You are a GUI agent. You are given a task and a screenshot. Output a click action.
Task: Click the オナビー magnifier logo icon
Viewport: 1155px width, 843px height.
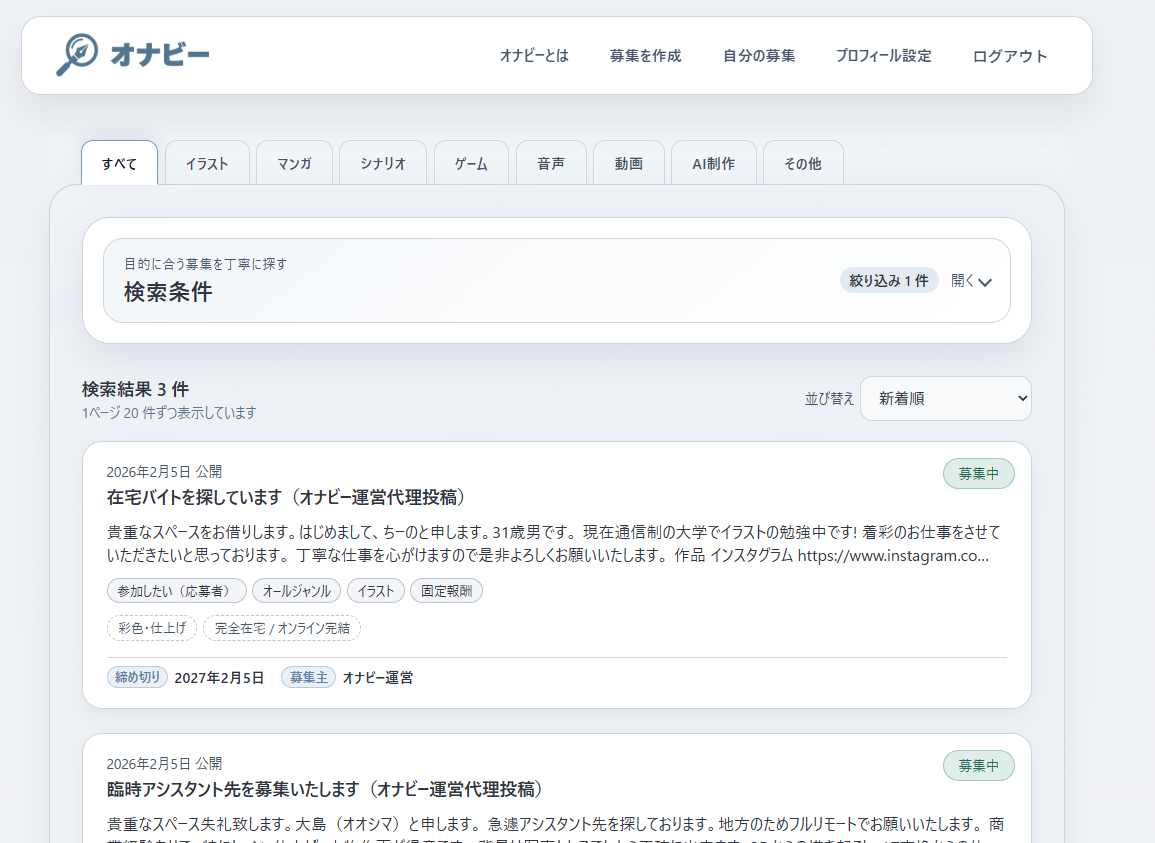click(77, 55)
